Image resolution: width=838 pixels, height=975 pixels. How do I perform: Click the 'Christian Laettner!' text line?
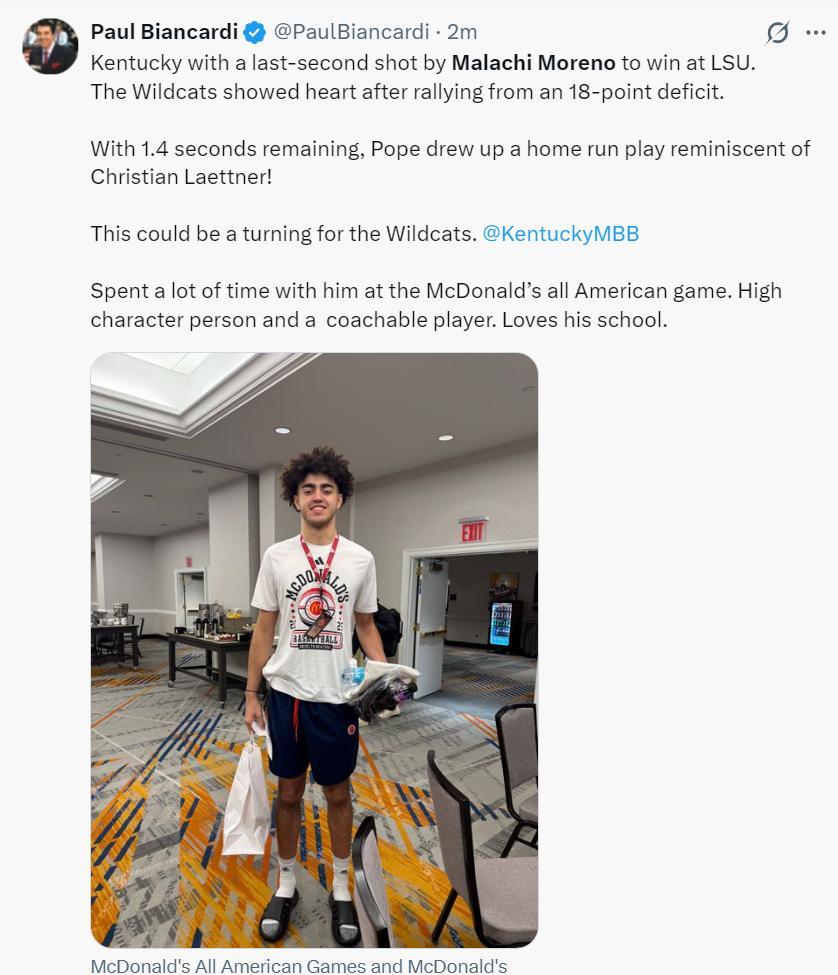click(x=182, y=177)
